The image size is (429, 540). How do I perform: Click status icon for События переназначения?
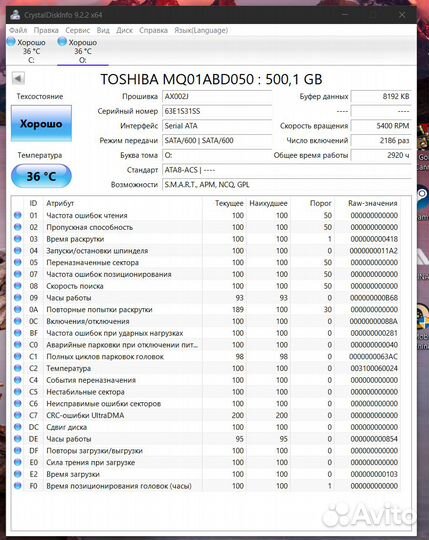pos(18,380)
